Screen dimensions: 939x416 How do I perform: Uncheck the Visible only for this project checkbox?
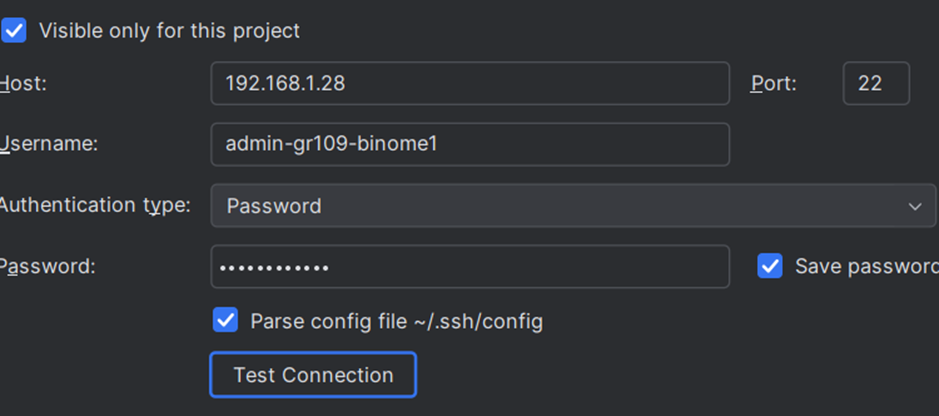[x=14, y=31]
